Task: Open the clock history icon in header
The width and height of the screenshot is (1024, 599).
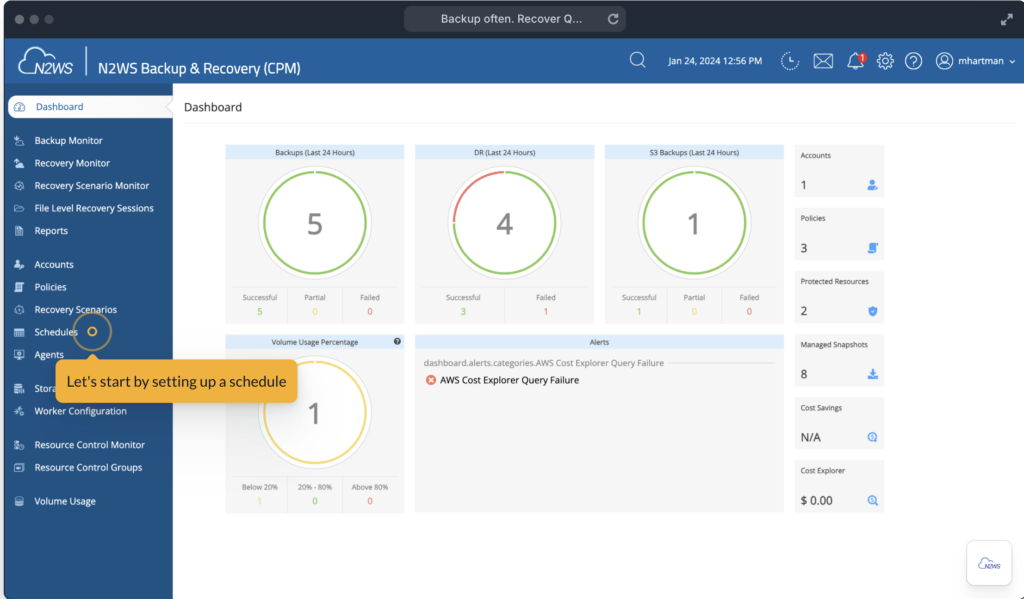Action: click(790, 61)
